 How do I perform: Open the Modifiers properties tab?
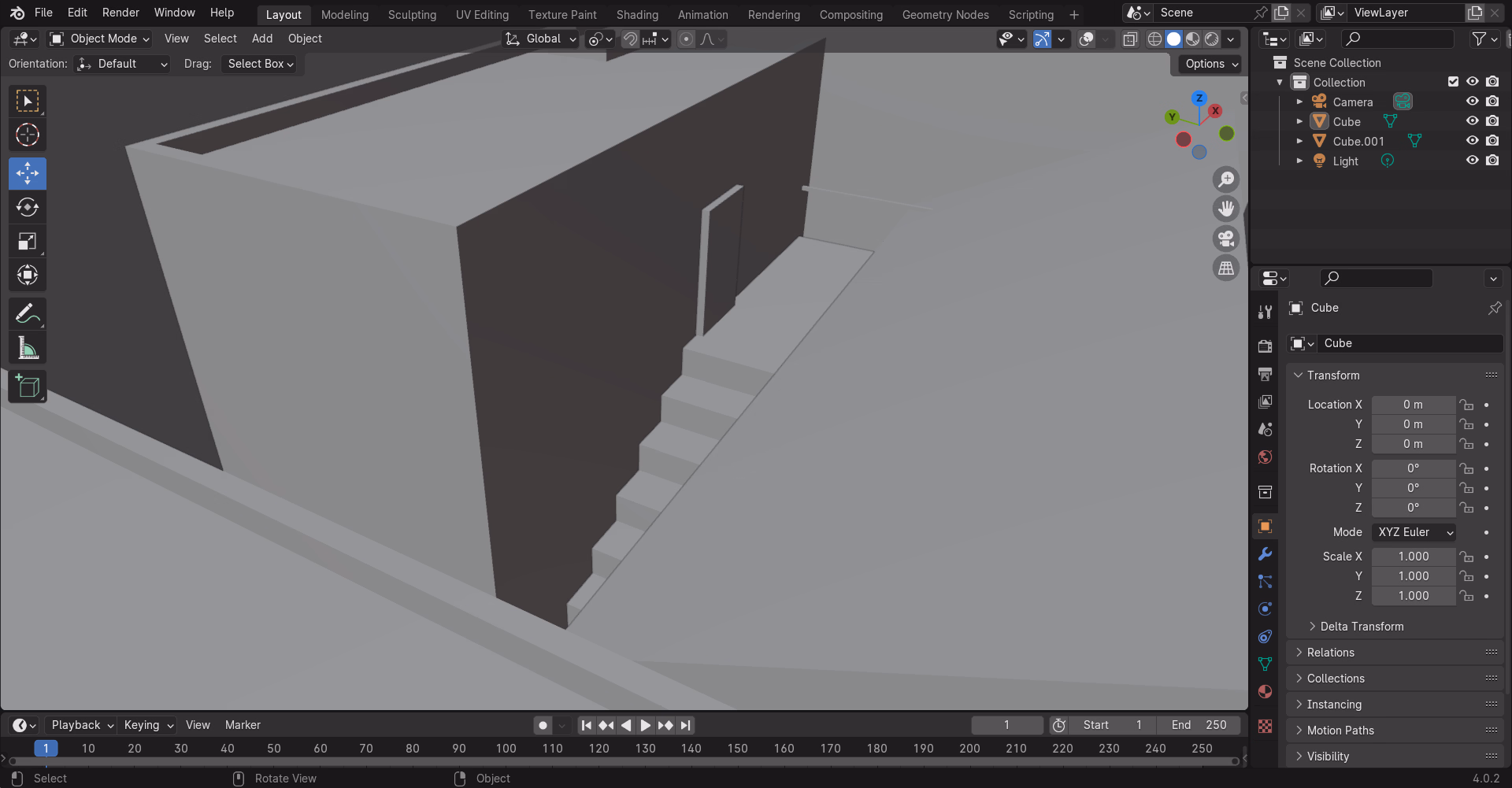tap(1265, 554)
